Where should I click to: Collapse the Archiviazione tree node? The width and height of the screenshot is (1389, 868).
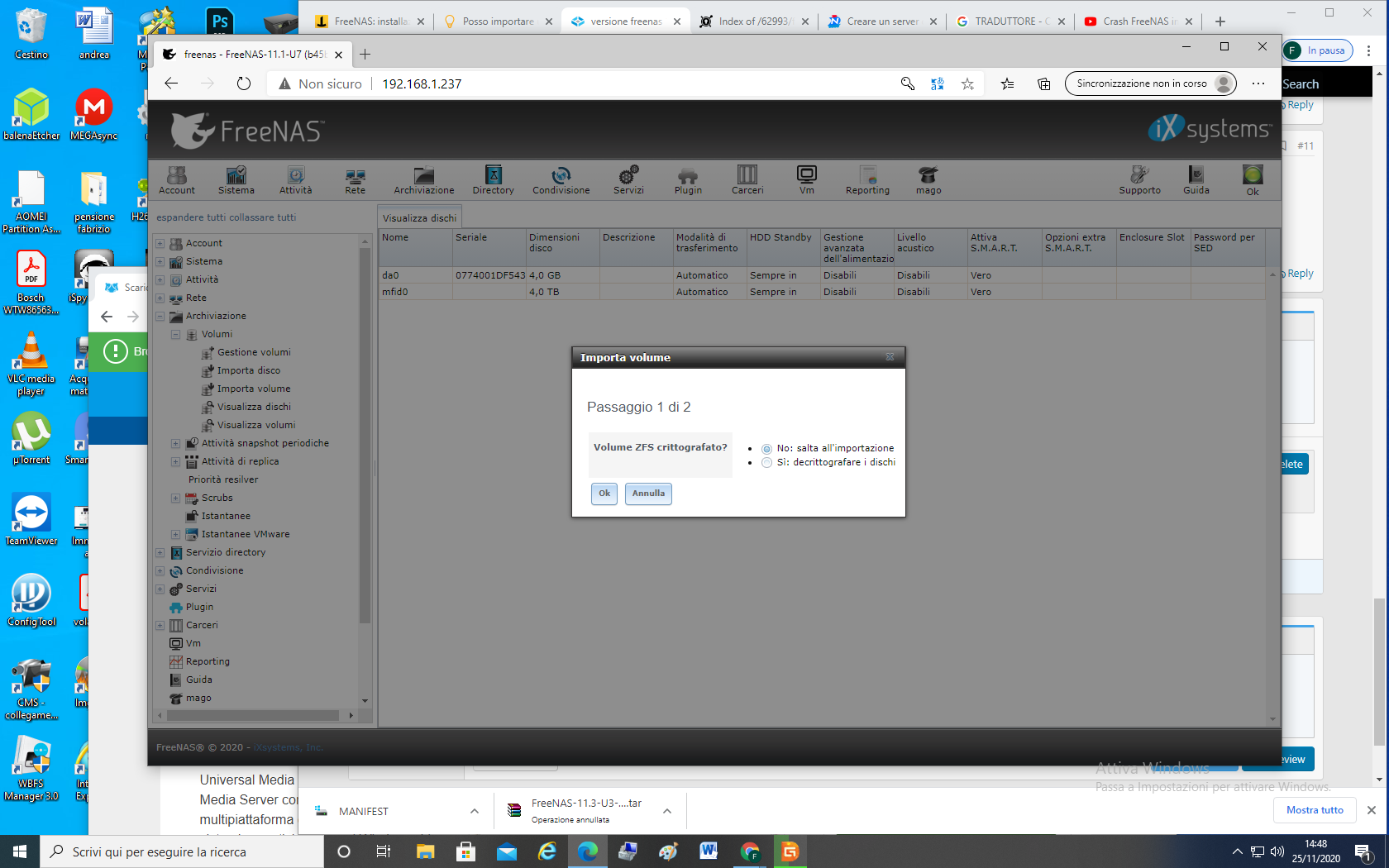pos(160,316)
